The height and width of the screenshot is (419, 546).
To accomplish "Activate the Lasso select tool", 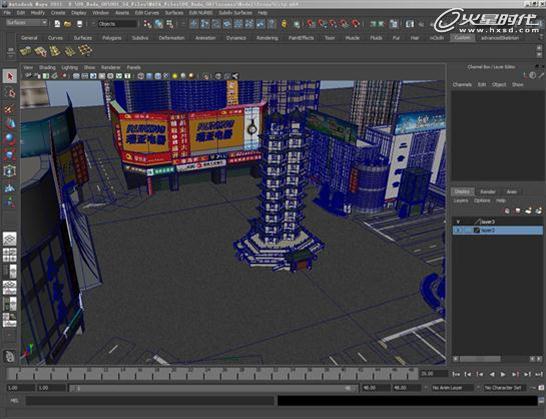I will point(10,93).
